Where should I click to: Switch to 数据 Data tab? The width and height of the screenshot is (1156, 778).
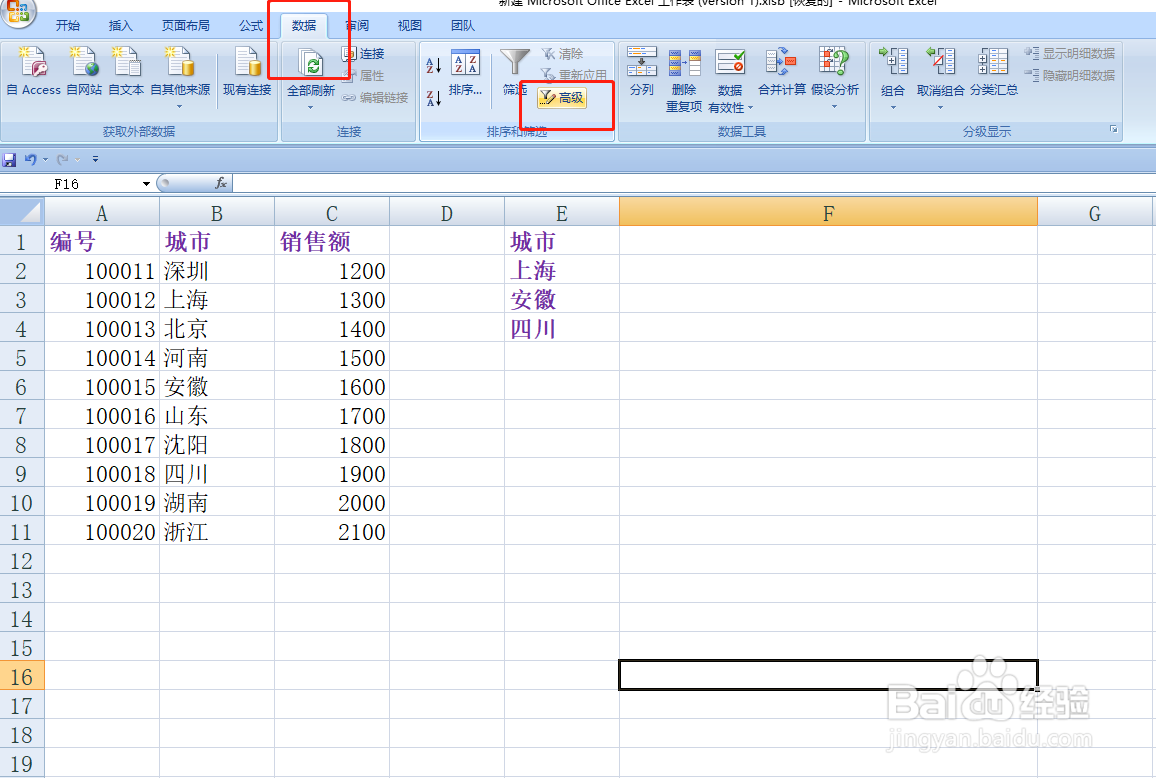click(x=304, y=26)
